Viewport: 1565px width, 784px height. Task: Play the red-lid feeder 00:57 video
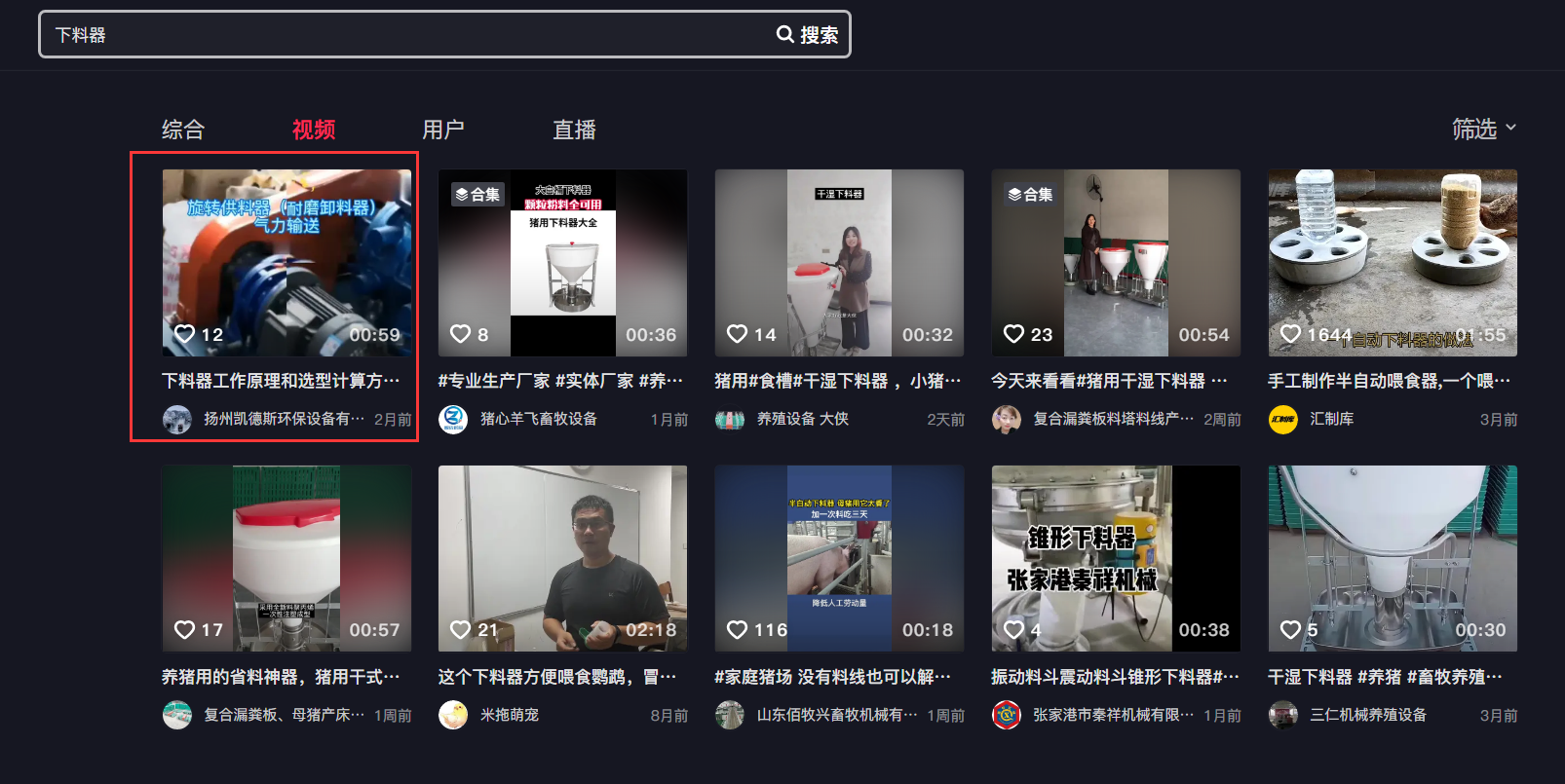point(286,558)
